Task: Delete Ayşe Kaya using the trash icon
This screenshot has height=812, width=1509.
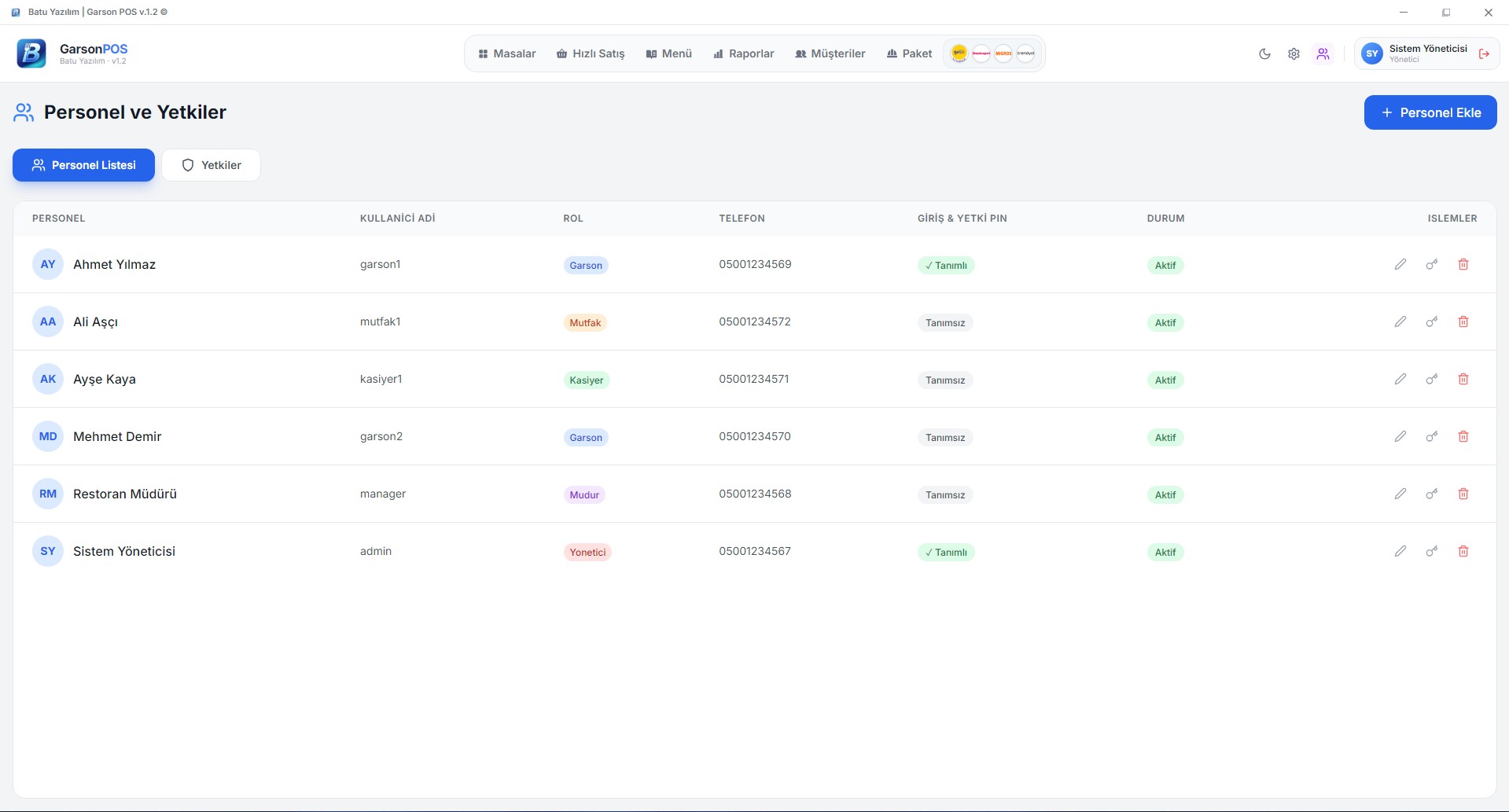Action: coord(1463,379)
